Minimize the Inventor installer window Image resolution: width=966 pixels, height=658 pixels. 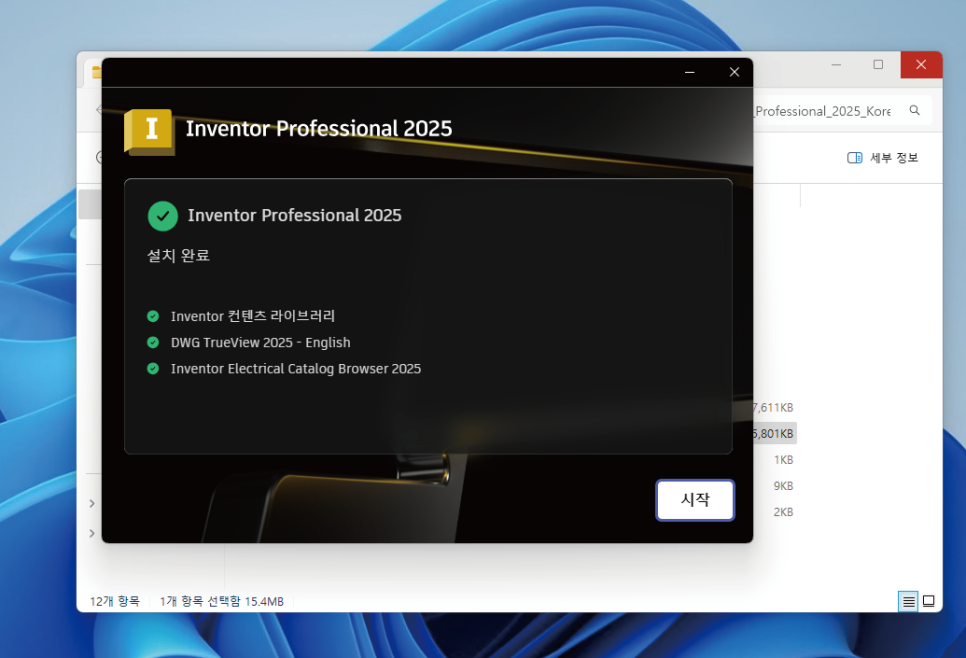point(689,72)
